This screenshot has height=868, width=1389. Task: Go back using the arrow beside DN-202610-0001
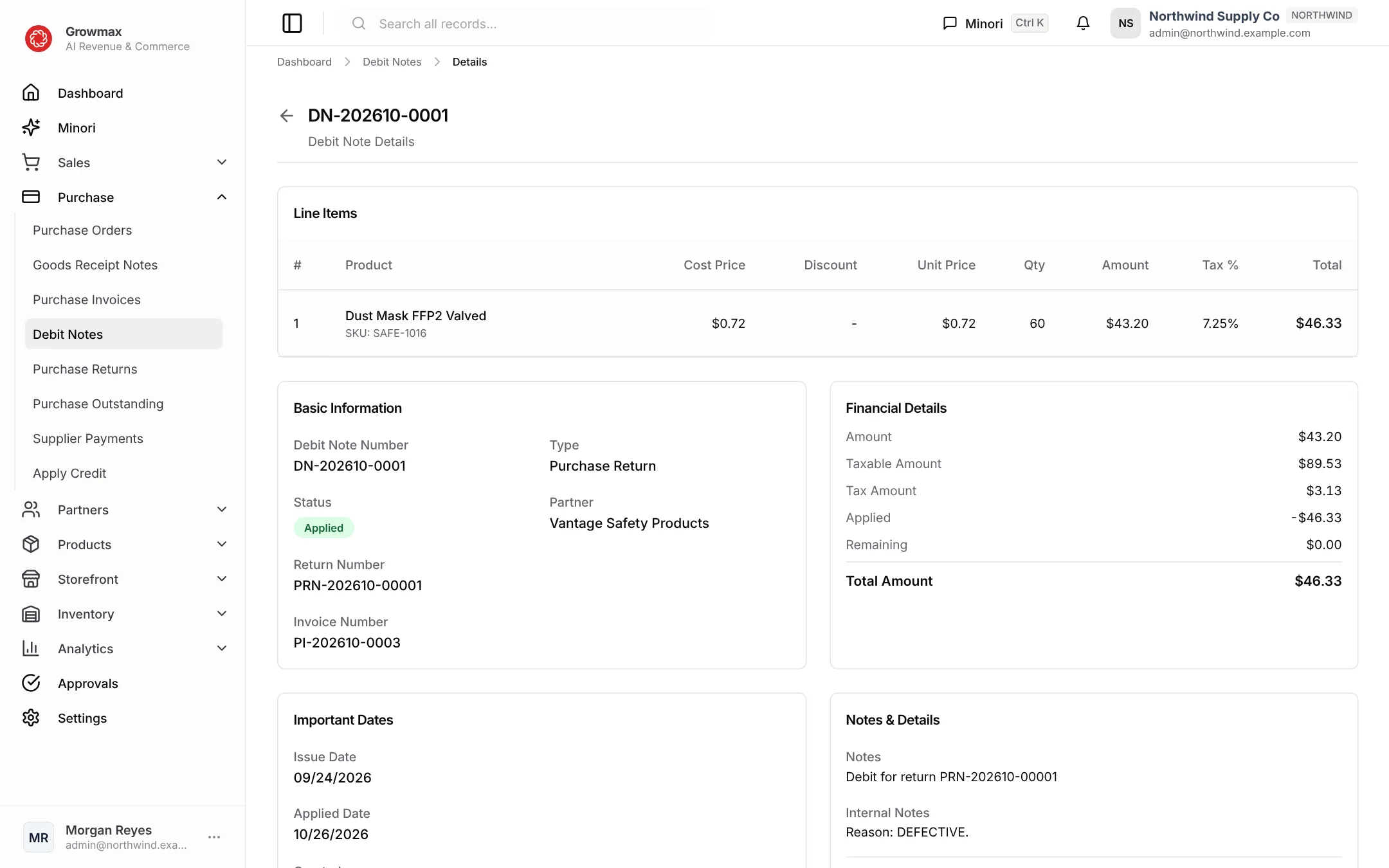point(287,116)
